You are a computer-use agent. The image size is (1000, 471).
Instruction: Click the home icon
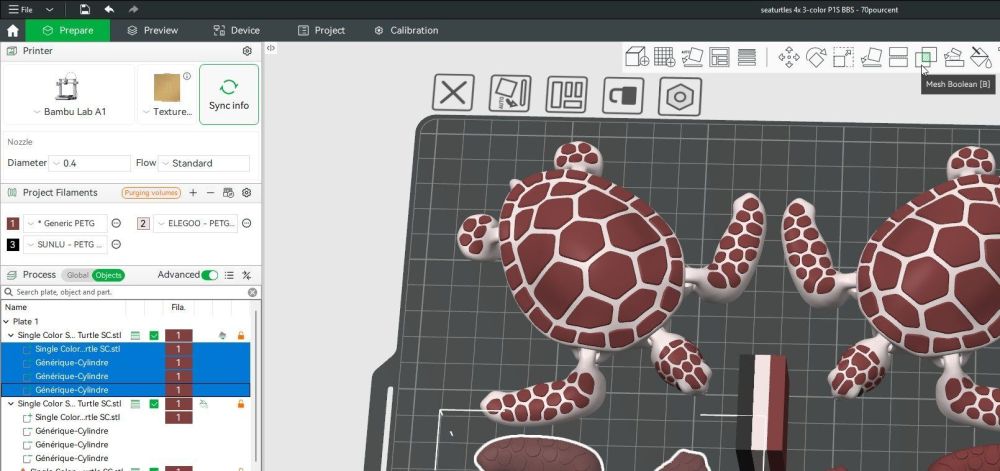click(13, 31)
